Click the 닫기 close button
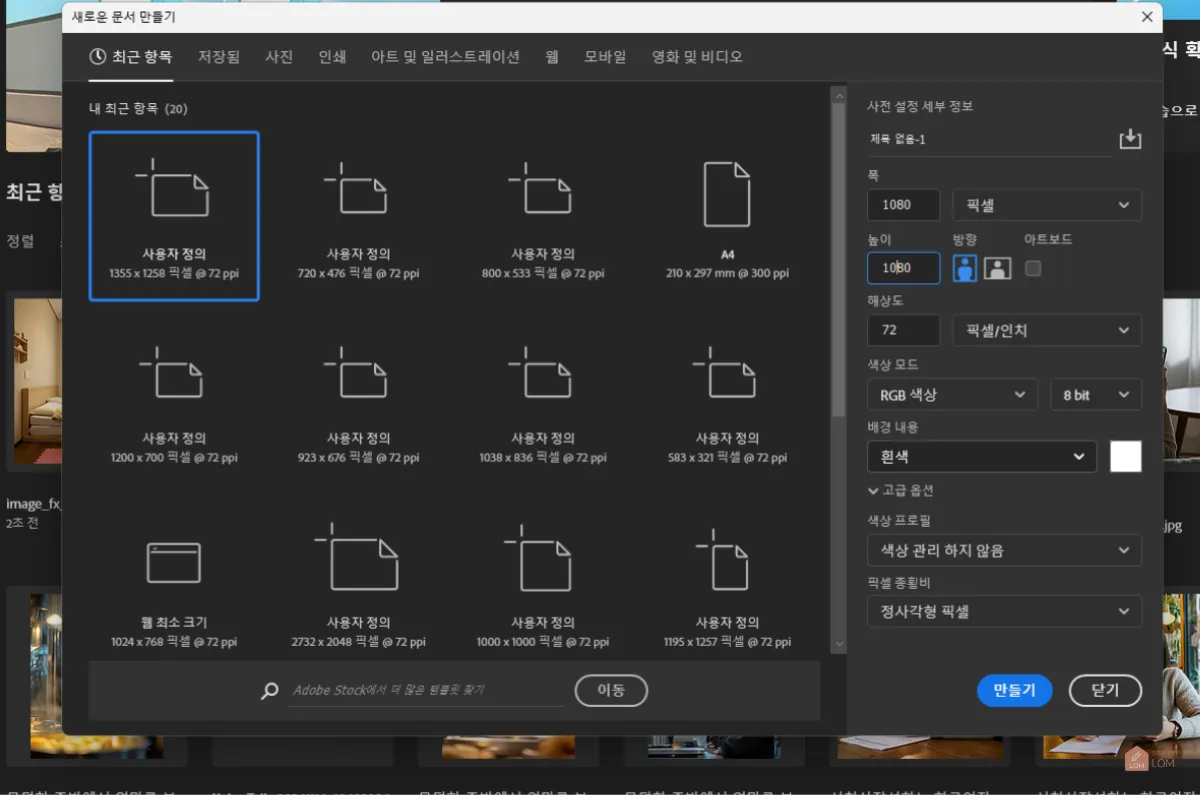 coord(1105,690)
